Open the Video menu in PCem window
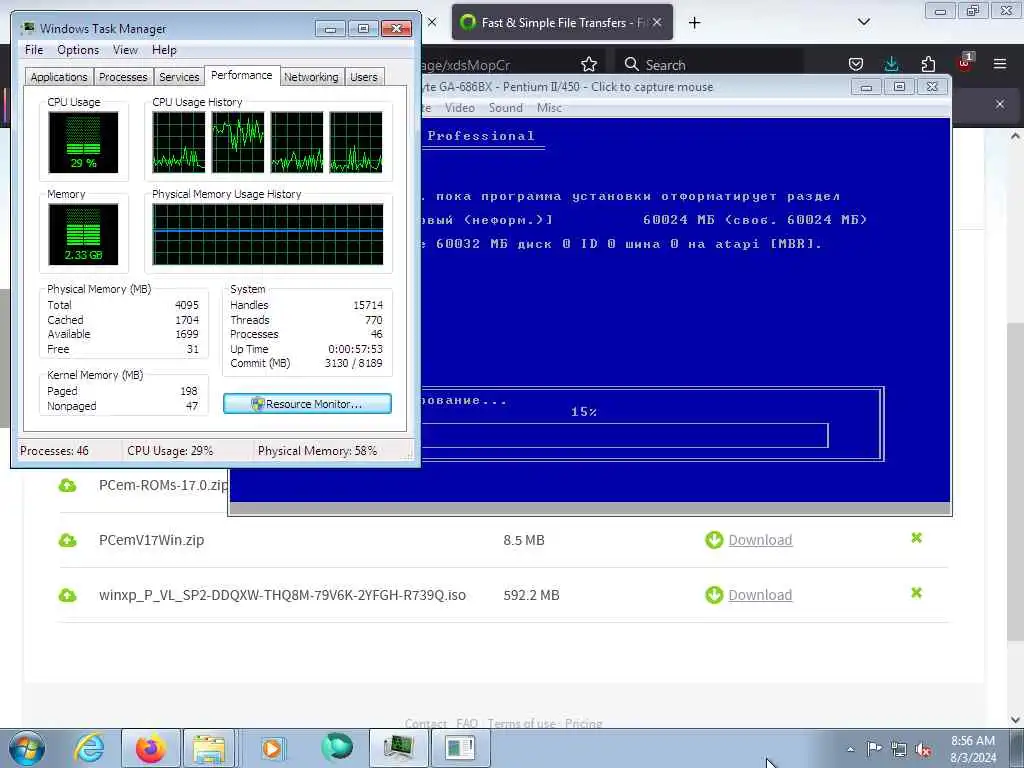Viewport: 1024px width, 768px height. click(460, 108)
